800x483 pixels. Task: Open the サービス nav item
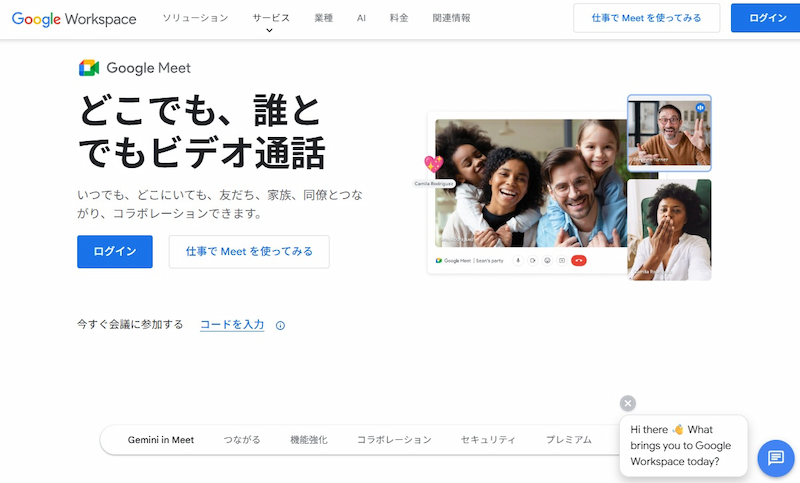[271, 18]
